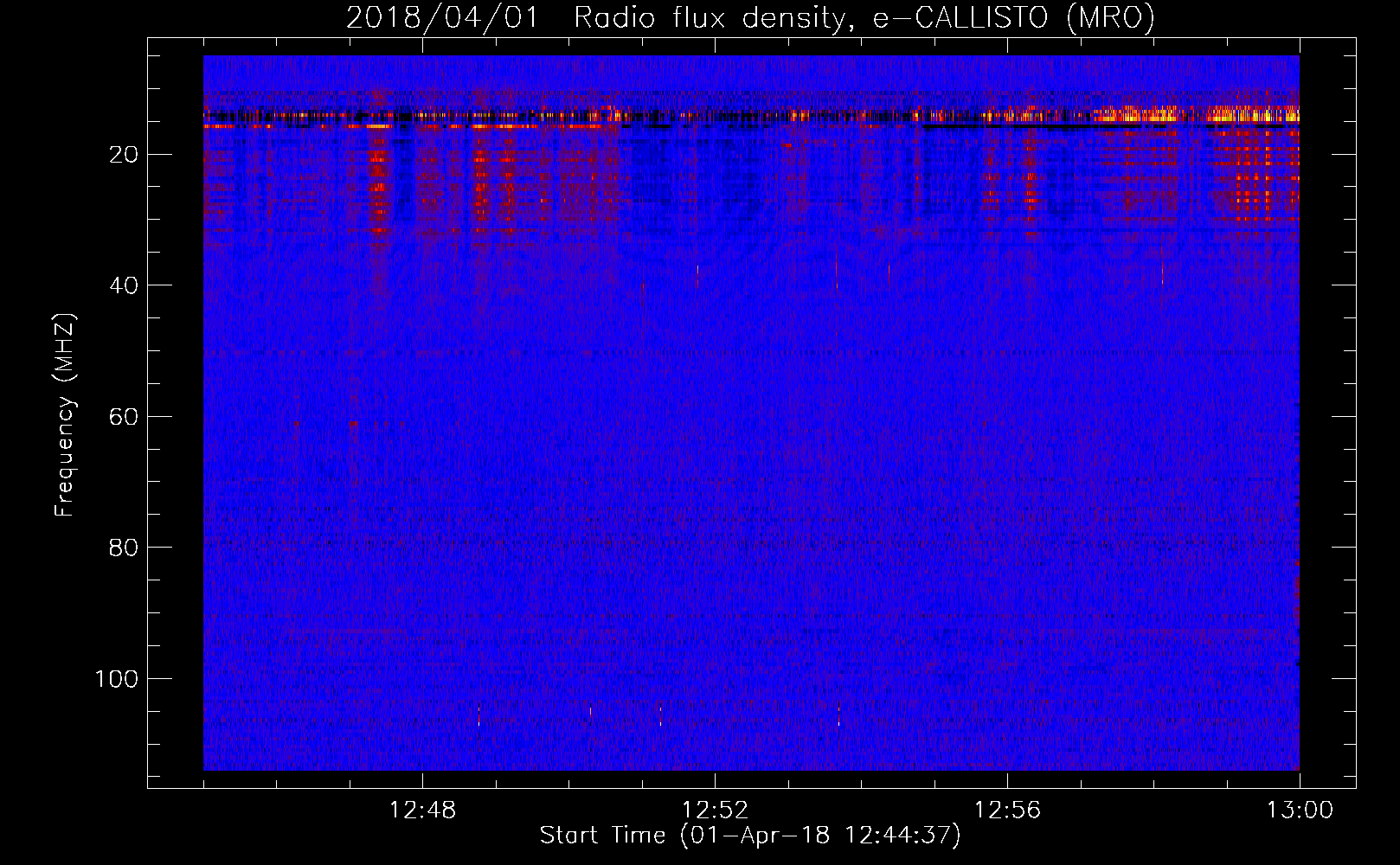Click the 80 frequency tick label
This screenshot has width=1400, height=865.
[x=124, y=548]
